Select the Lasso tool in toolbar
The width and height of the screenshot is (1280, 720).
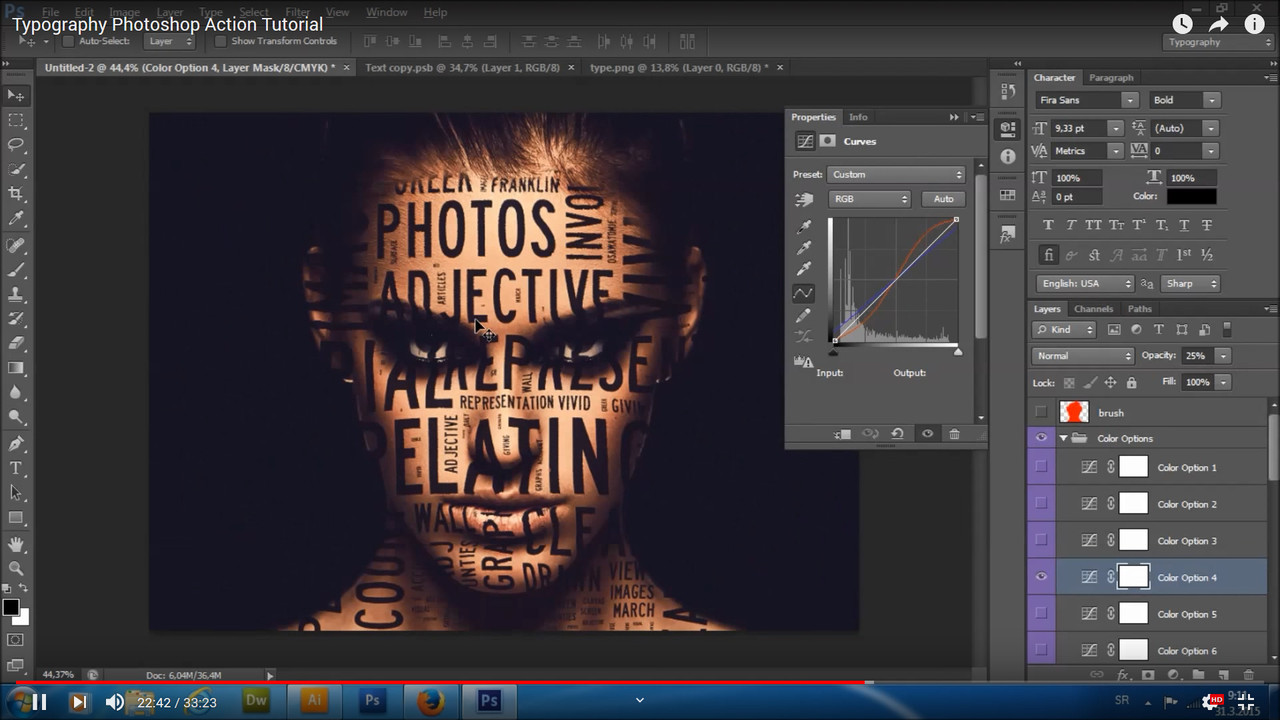coord(16,144)
